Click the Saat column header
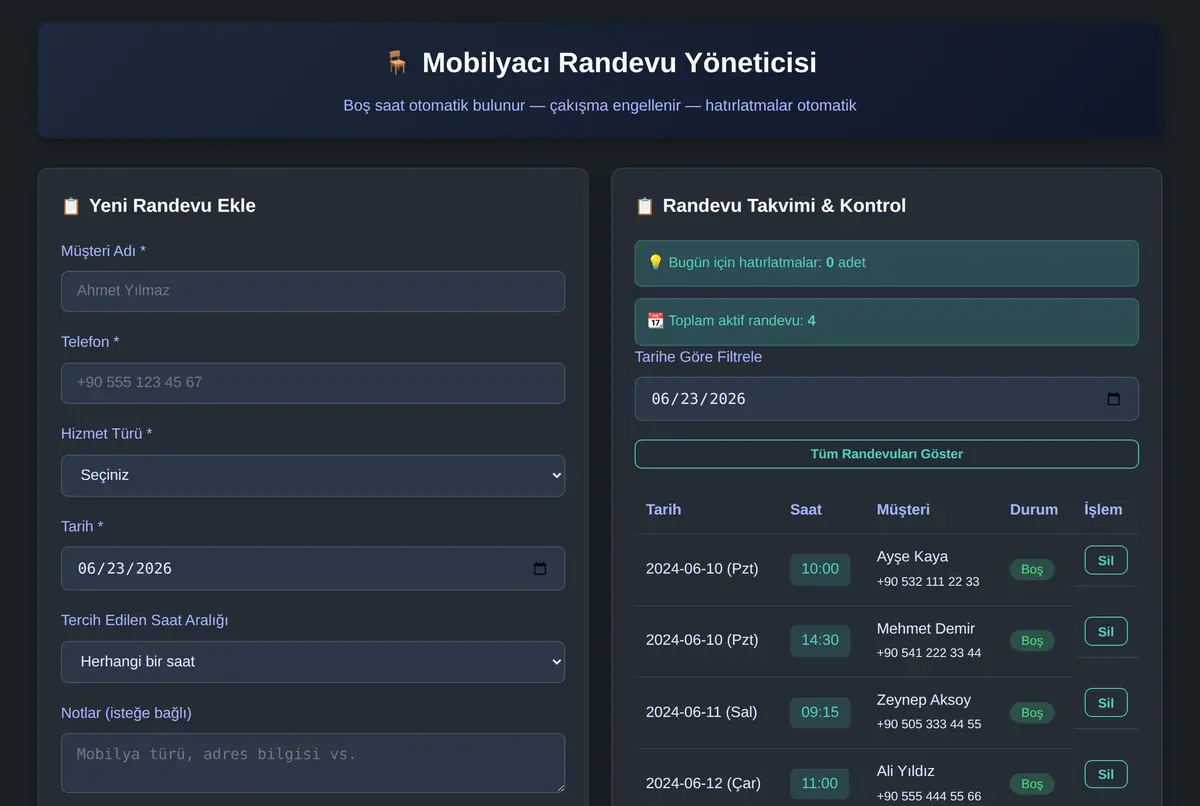This screenshot has width=1200, height=806. (x=806, y=510)
